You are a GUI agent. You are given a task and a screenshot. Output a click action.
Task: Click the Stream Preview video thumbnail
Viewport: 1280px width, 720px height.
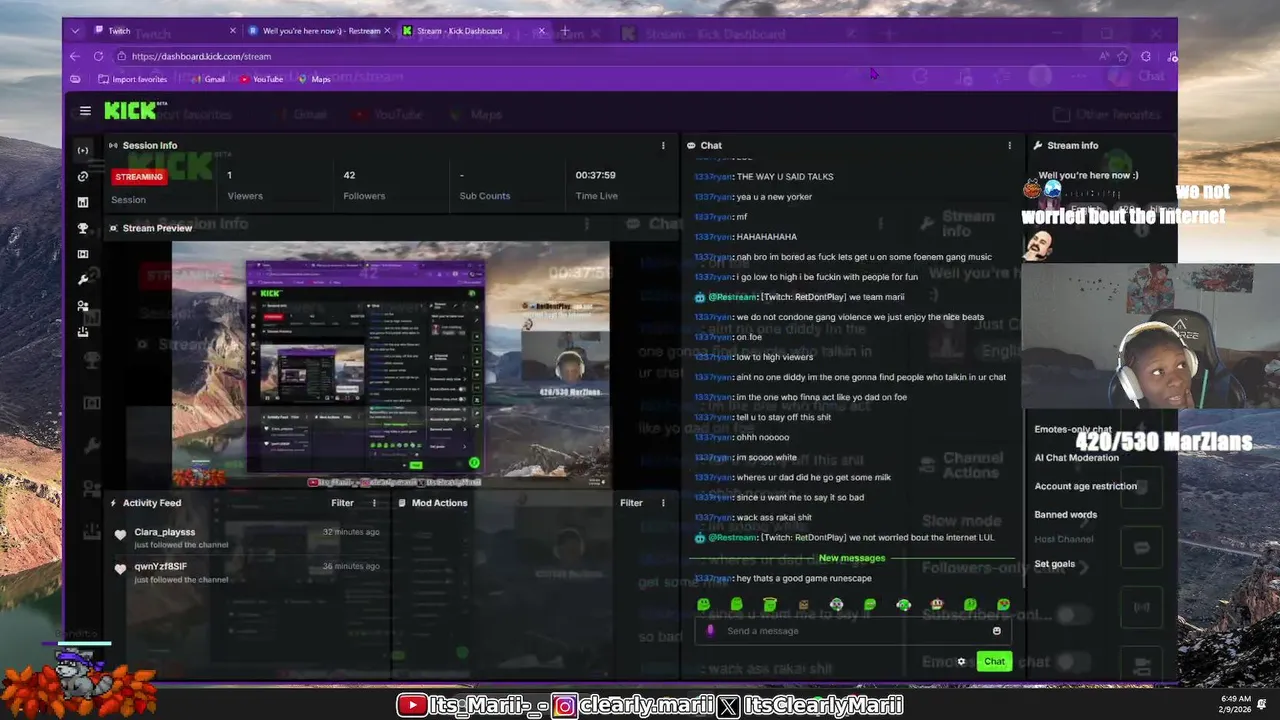click(391, 364)
